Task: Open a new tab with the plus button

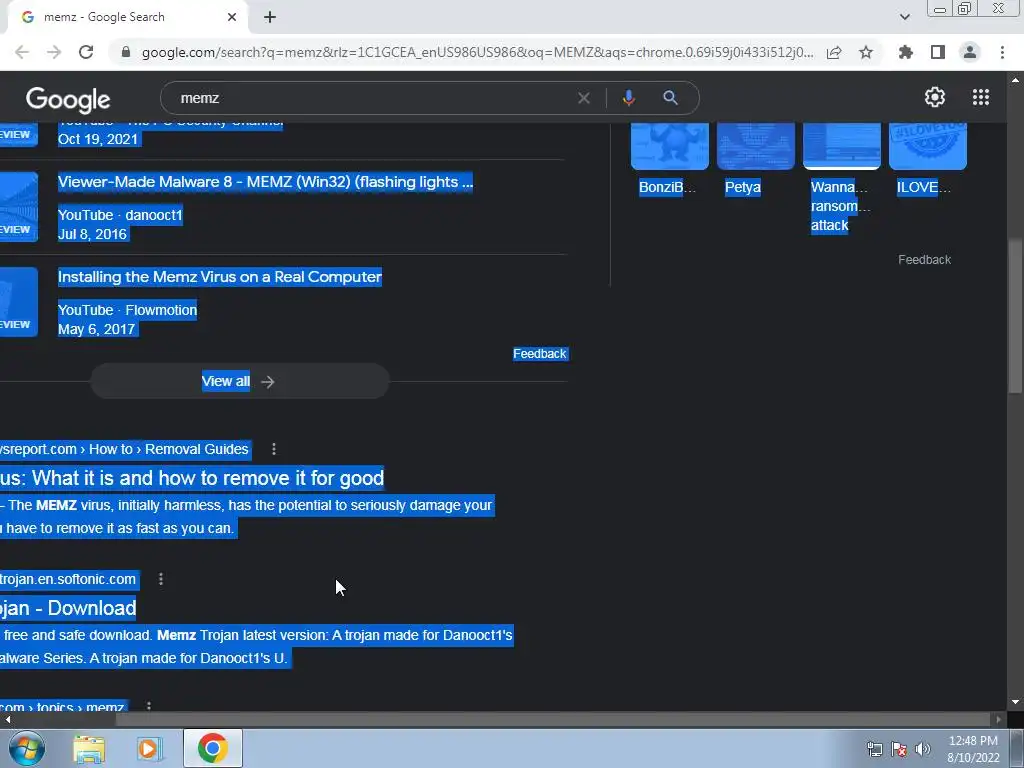Action: pos(270,18)
